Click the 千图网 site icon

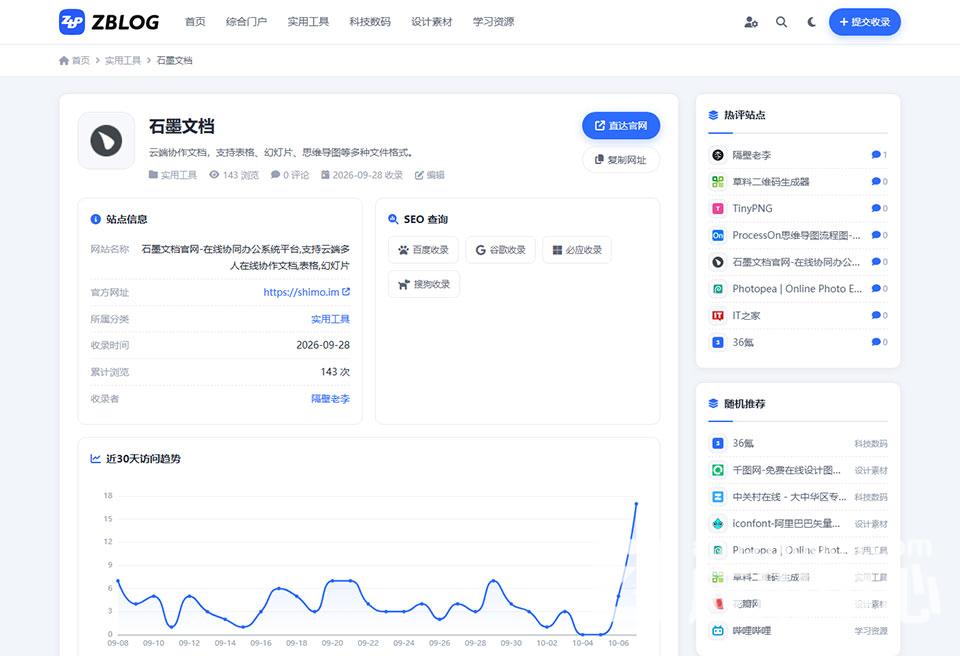718,470
